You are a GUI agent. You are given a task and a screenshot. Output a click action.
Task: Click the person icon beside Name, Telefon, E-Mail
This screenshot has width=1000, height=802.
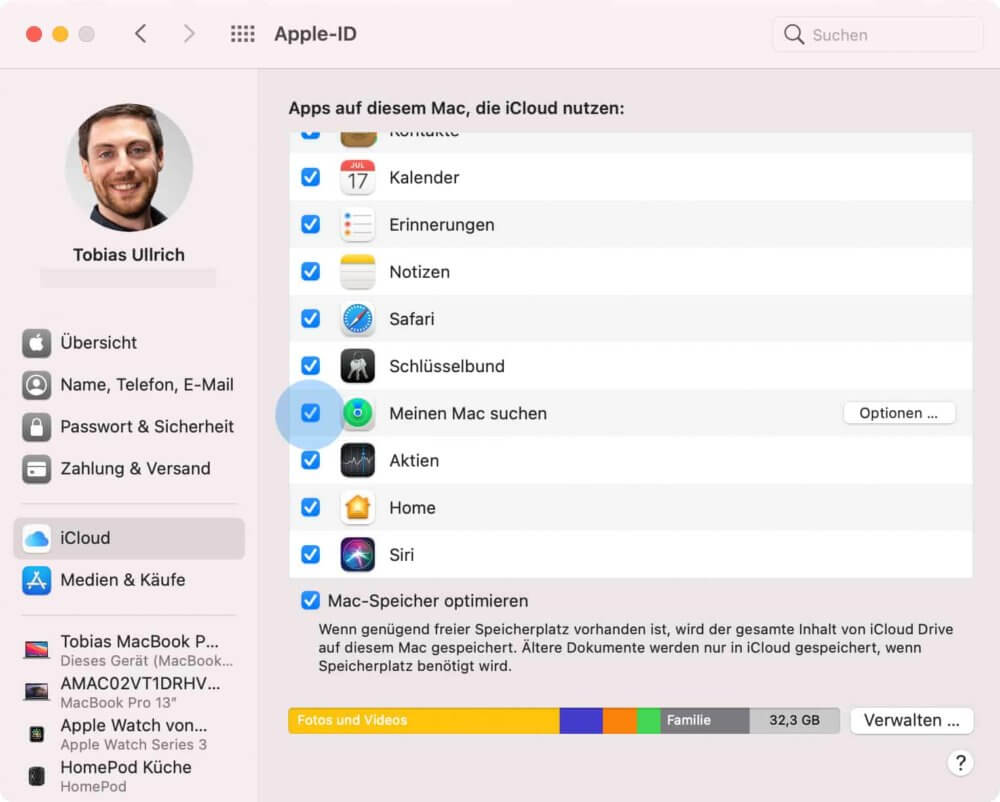[x=36, y=385]
